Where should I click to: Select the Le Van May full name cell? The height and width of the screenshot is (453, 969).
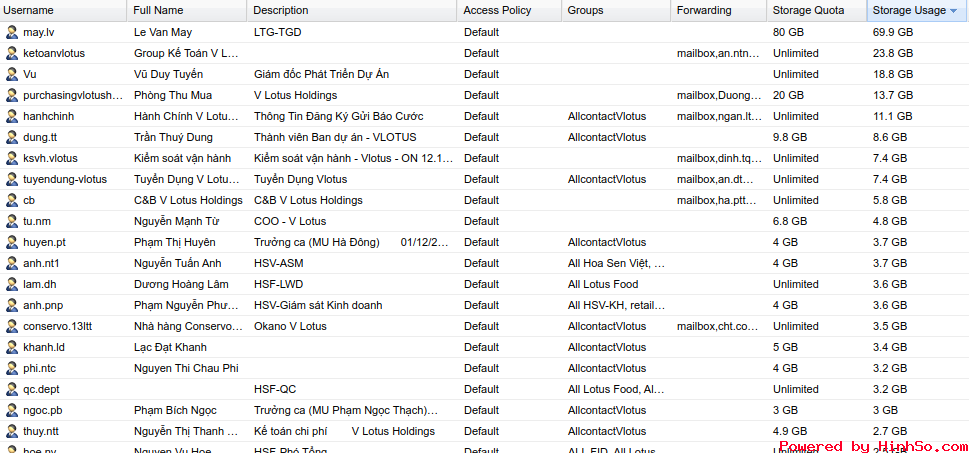click(x=164, y=32)
